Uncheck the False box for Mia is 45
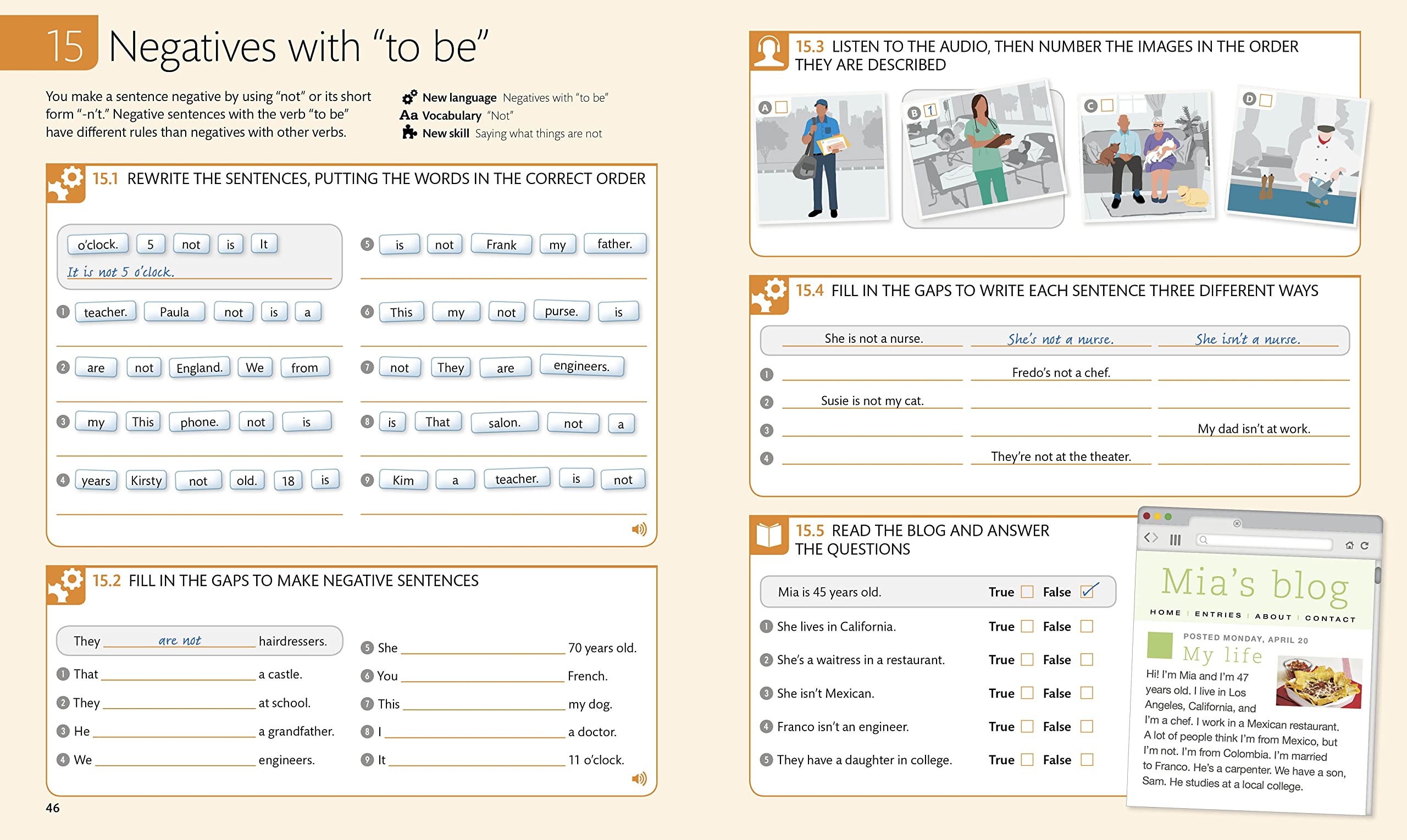1407x840 pixels. point(1087,592)
